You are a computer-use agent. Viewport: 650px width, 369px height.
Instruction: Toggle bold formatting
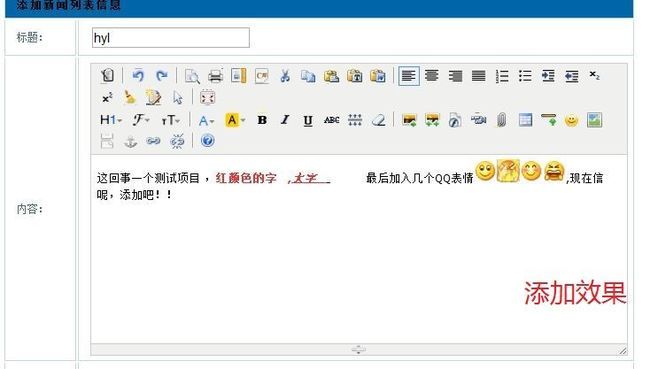pyautogui.click(x=262, y=120)
